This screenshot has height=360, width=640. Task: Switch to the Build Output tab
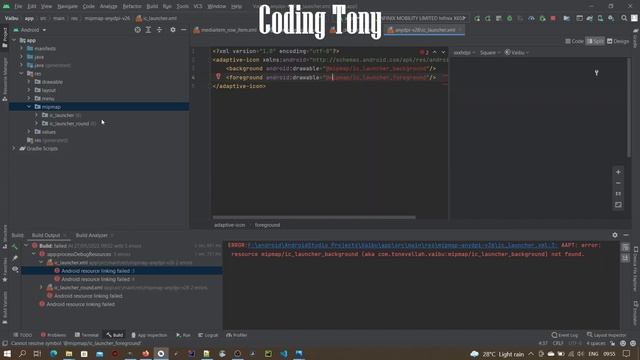(46, 236)
